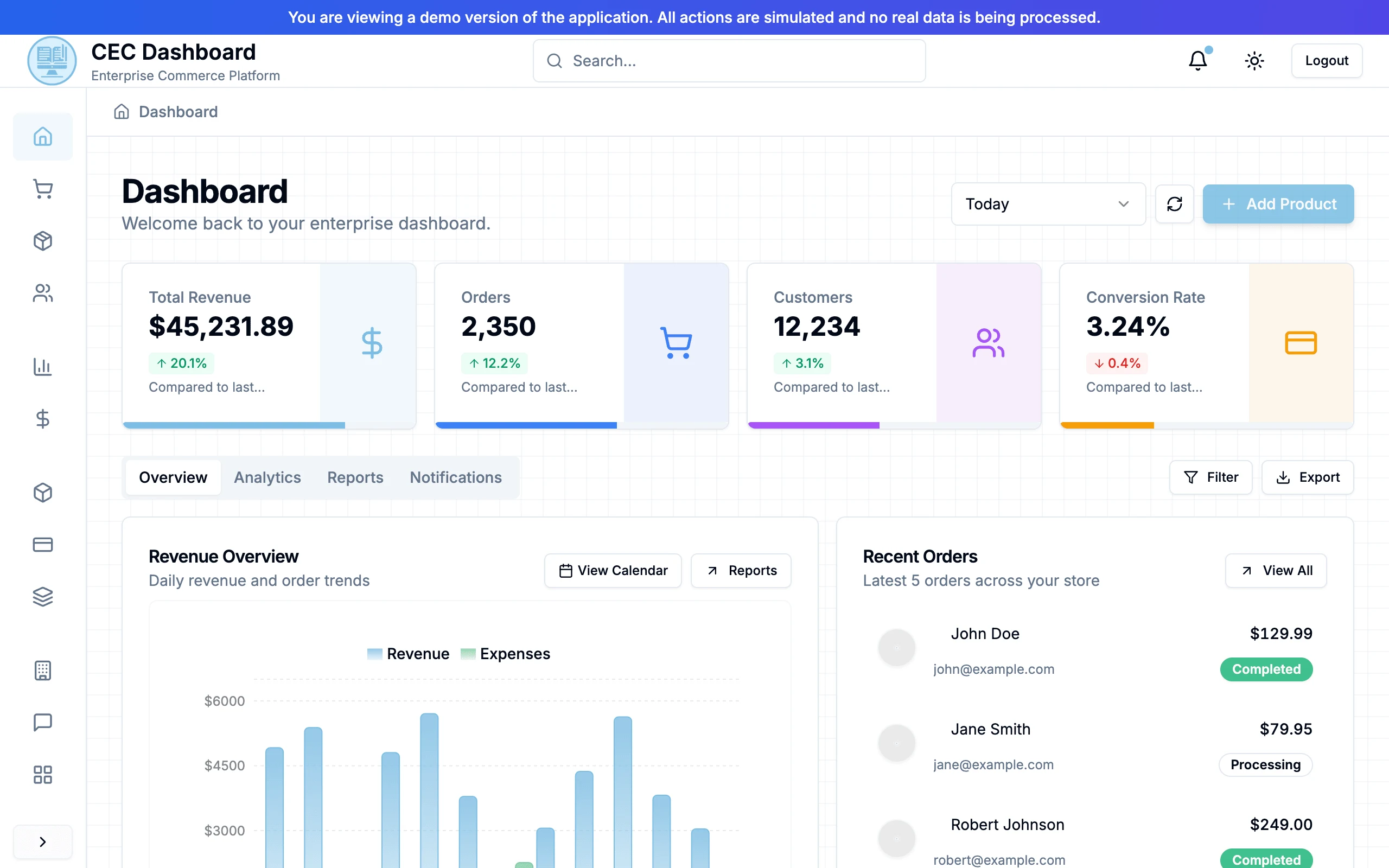Switch to the Analytics tab

point(267,477)
